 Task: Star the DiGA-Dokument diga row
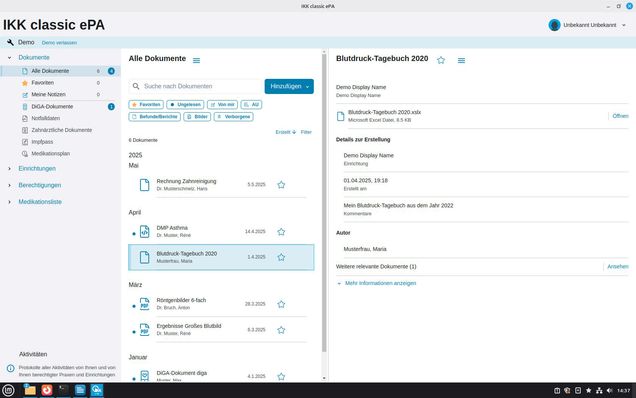(281, 376)
